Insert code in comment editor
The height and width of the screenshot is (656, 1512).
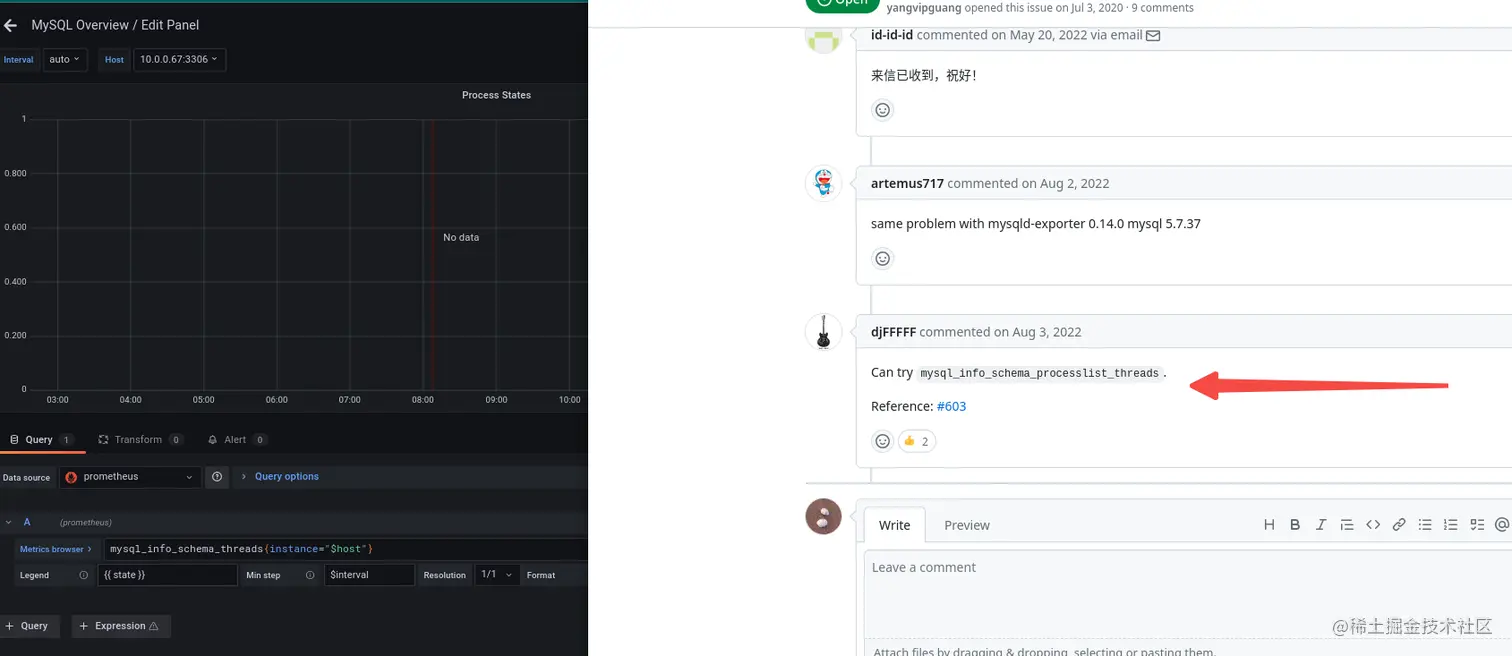pos(1373,525)
